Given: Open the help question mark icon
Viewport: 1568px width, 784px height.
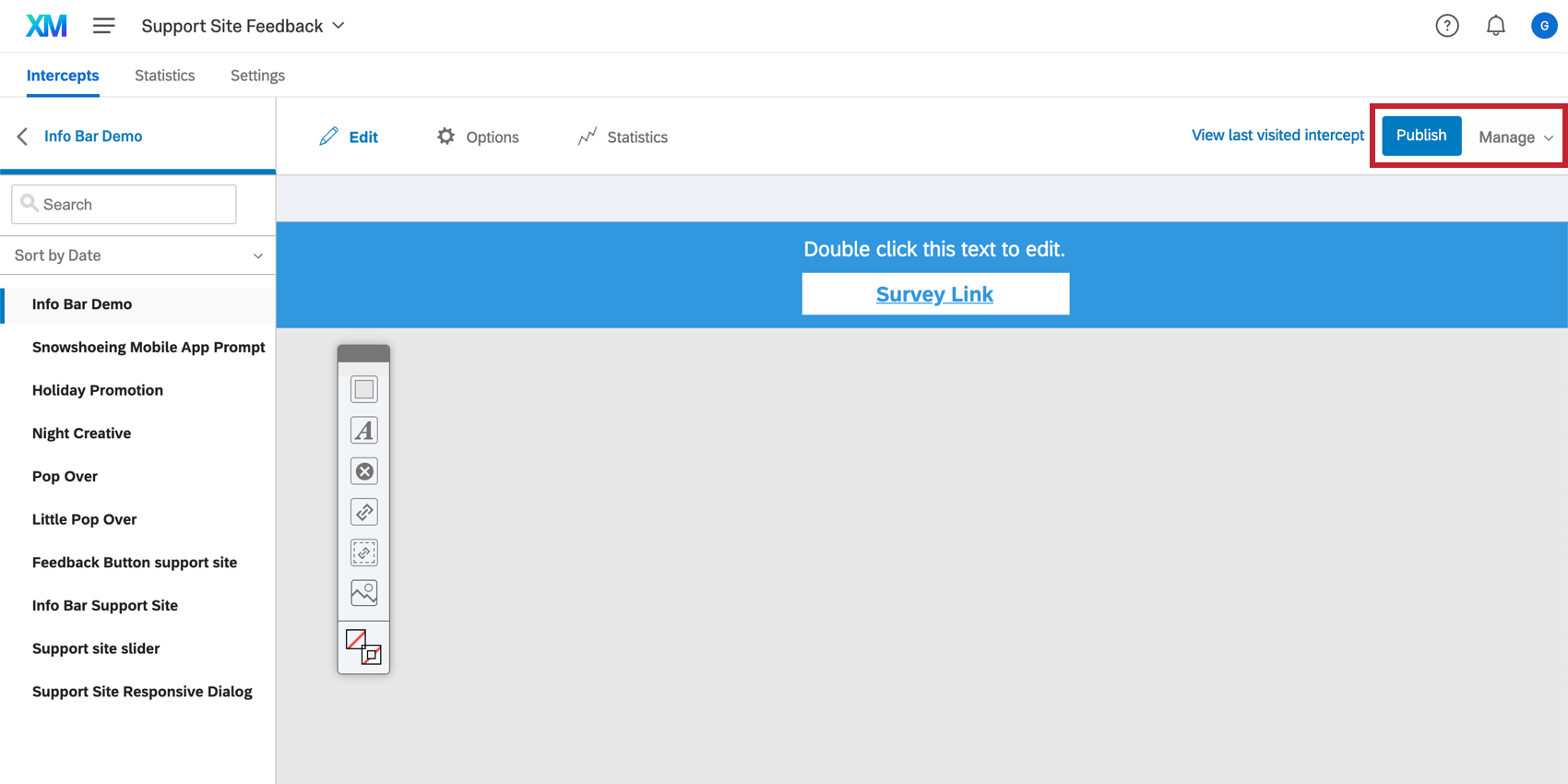Looking at the screenshot, I should [x=1447, y=26].
